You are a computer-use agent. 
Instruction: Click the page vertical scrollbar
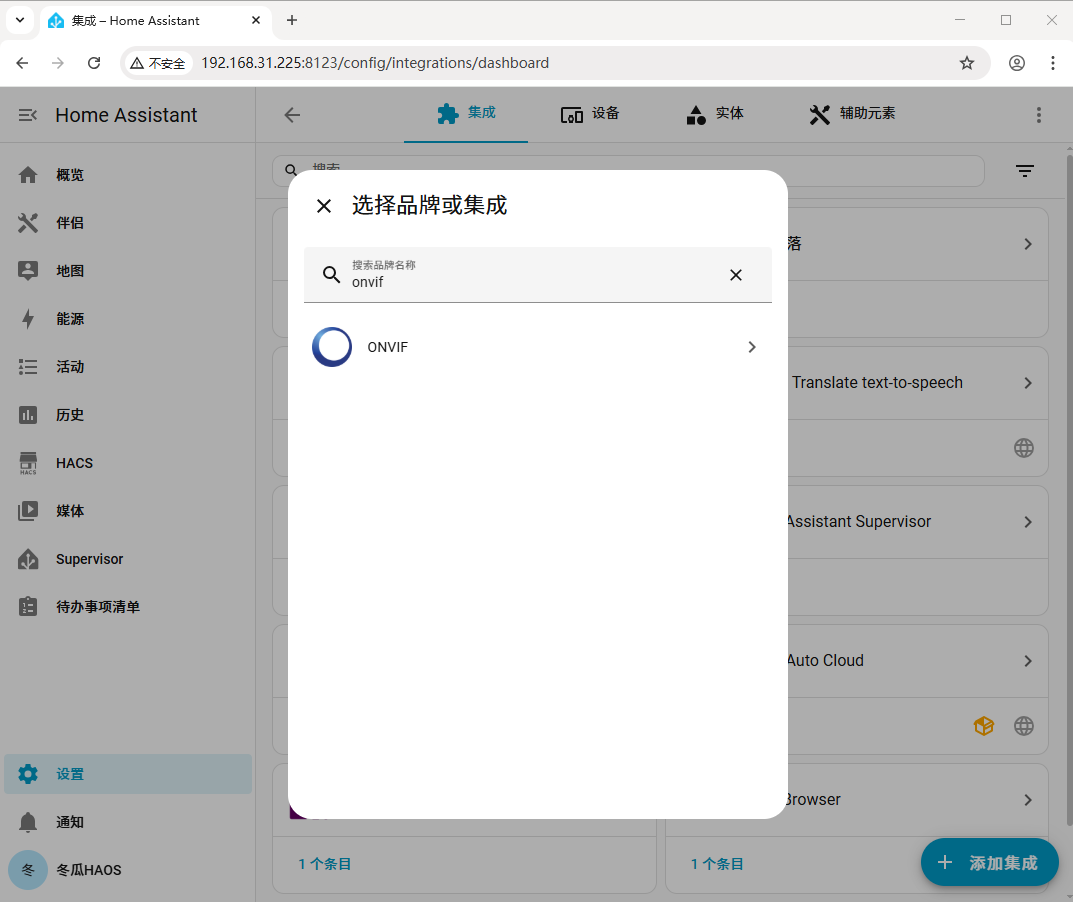coord(1069,489)
